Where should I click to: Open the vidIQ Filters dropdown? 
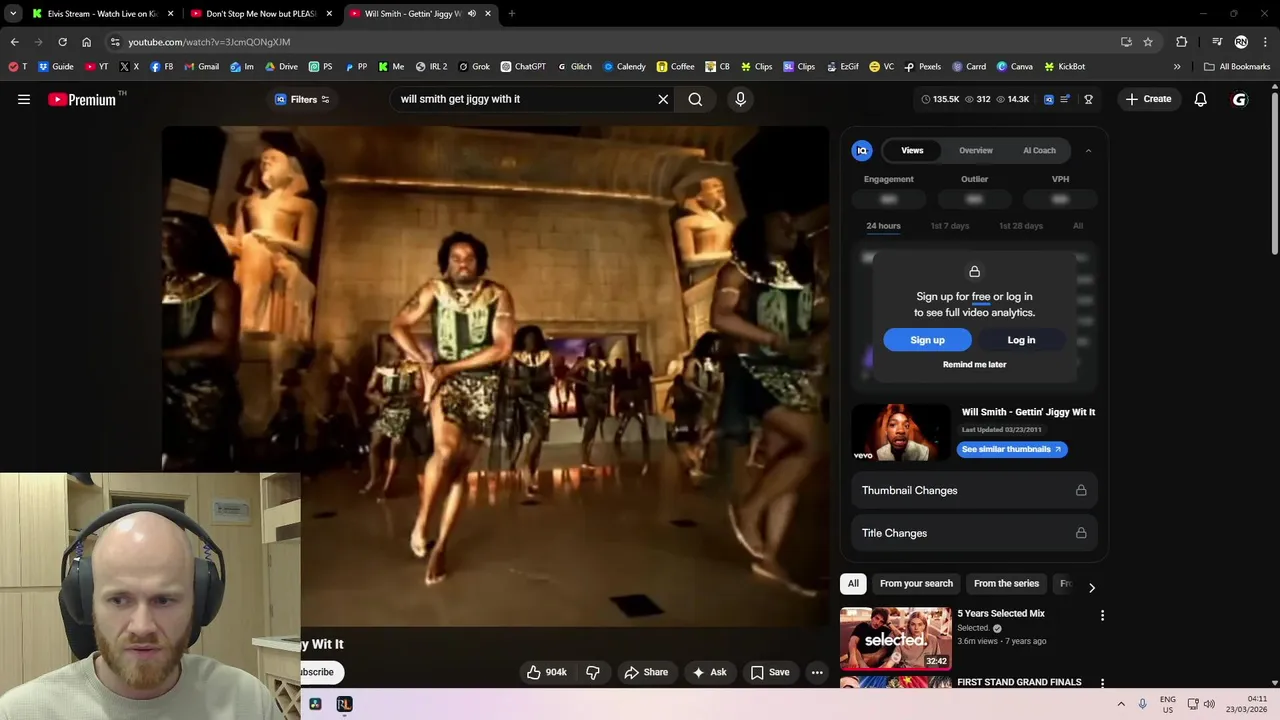pyautogui.click(x=302, y=99)
